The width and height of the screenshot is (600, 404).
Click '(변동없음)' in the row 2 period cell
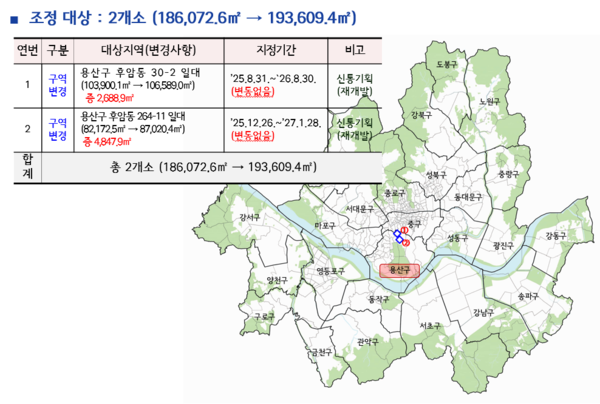[253, 135]
